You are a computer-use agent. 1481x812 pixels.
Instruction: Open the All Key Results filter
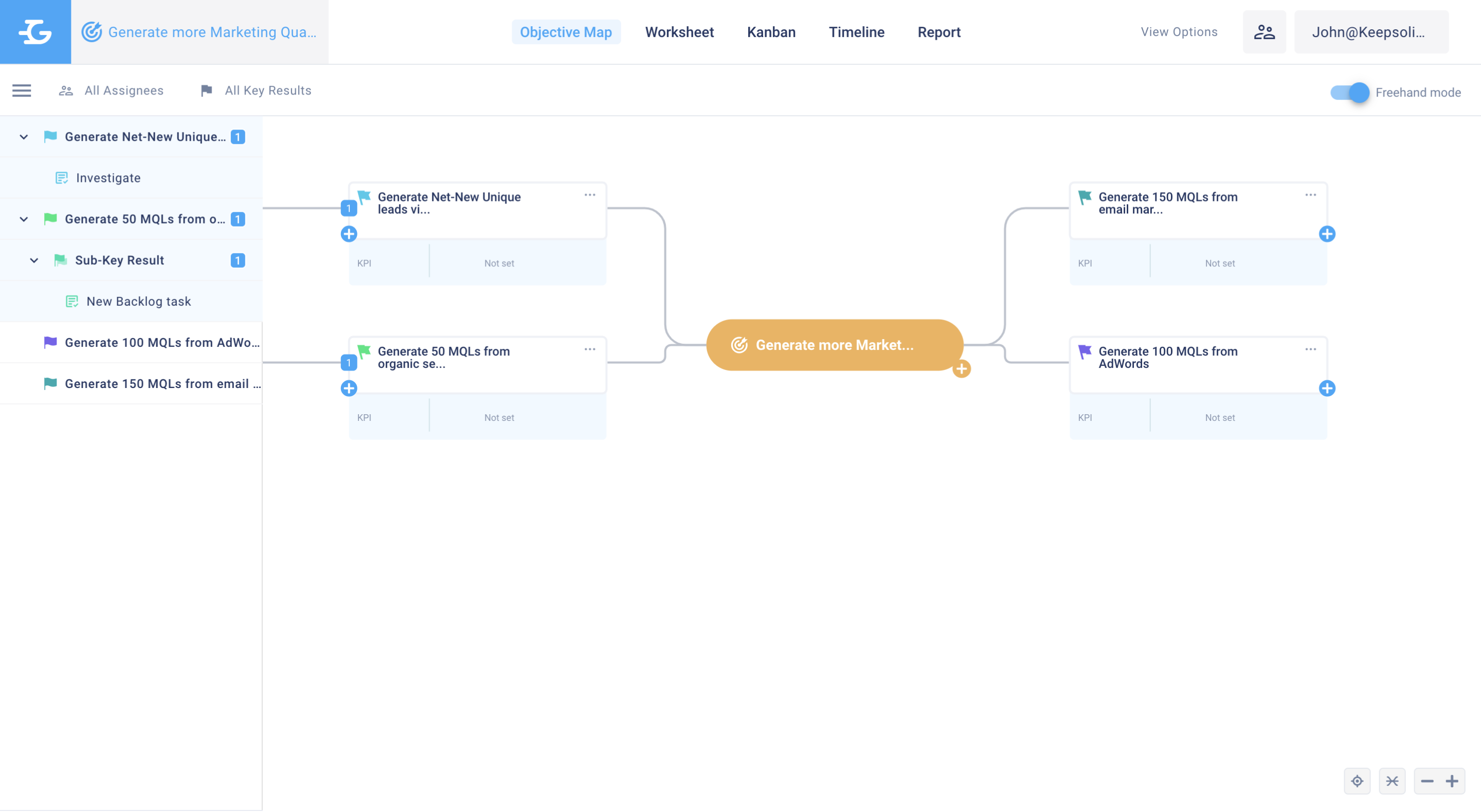(256, 91)
